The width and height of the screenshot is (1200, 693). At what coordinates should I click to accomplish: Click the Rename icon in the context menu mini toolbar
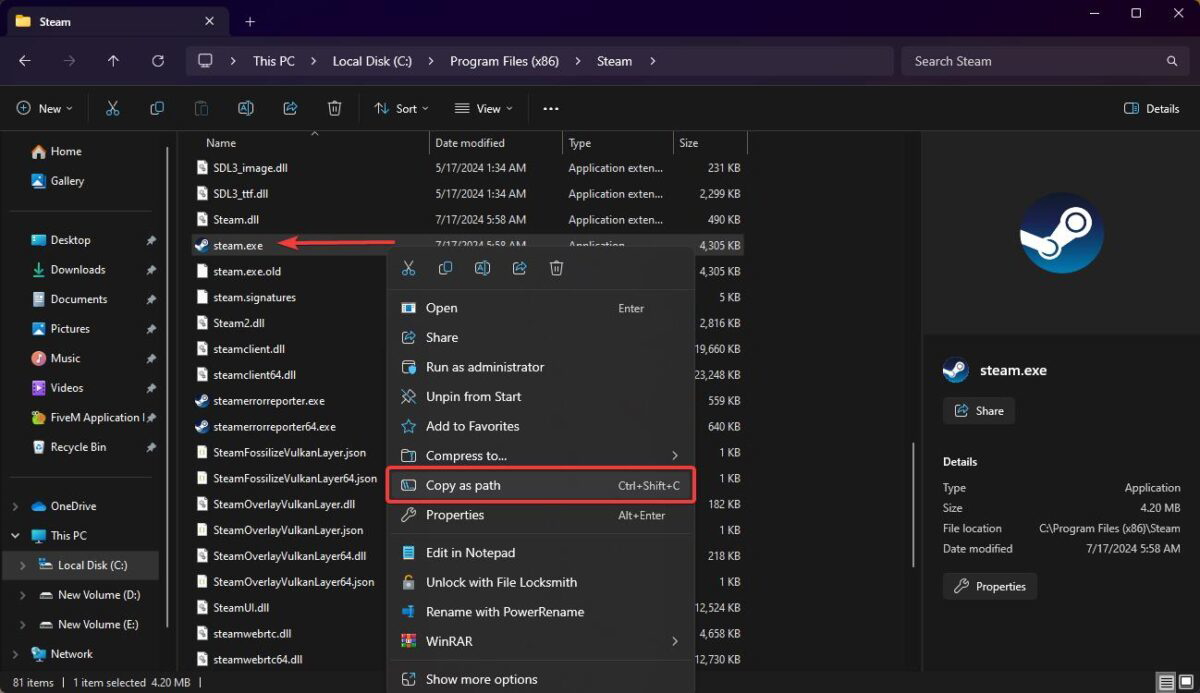pos(482,268)
